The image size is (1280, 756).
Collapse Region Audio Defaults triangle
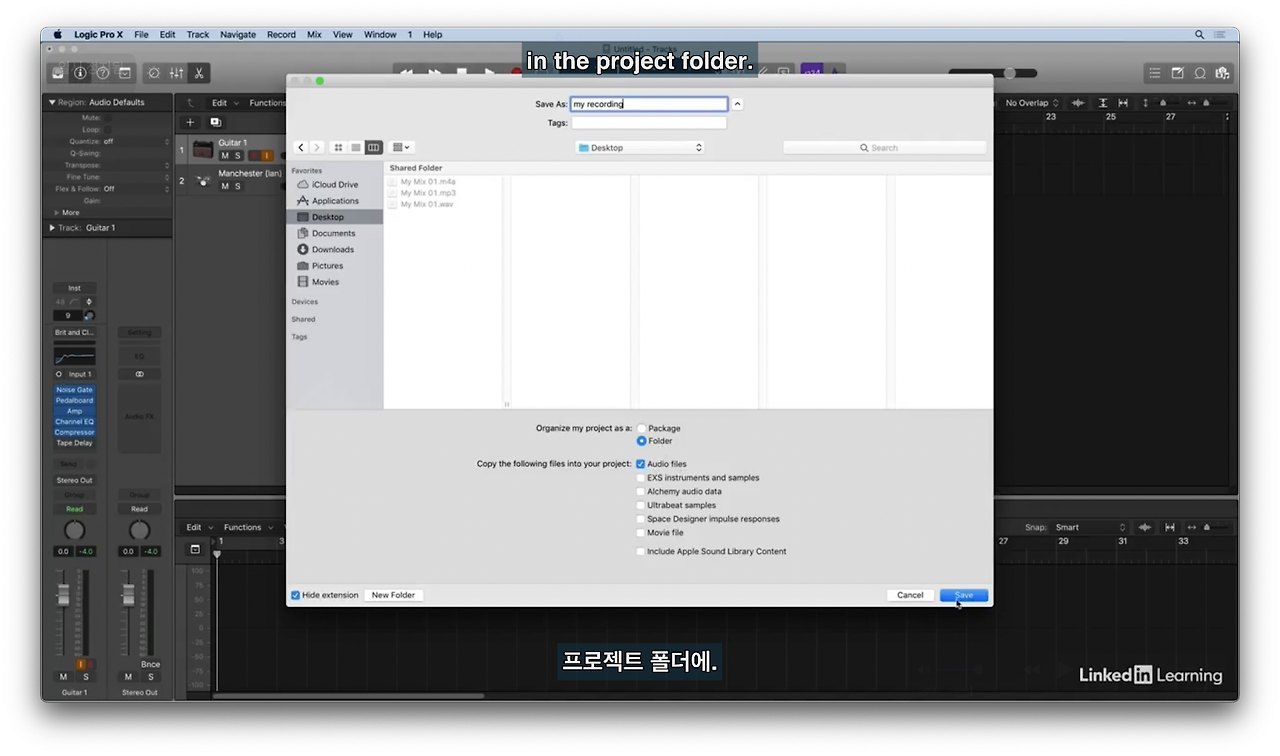(52, 102)
